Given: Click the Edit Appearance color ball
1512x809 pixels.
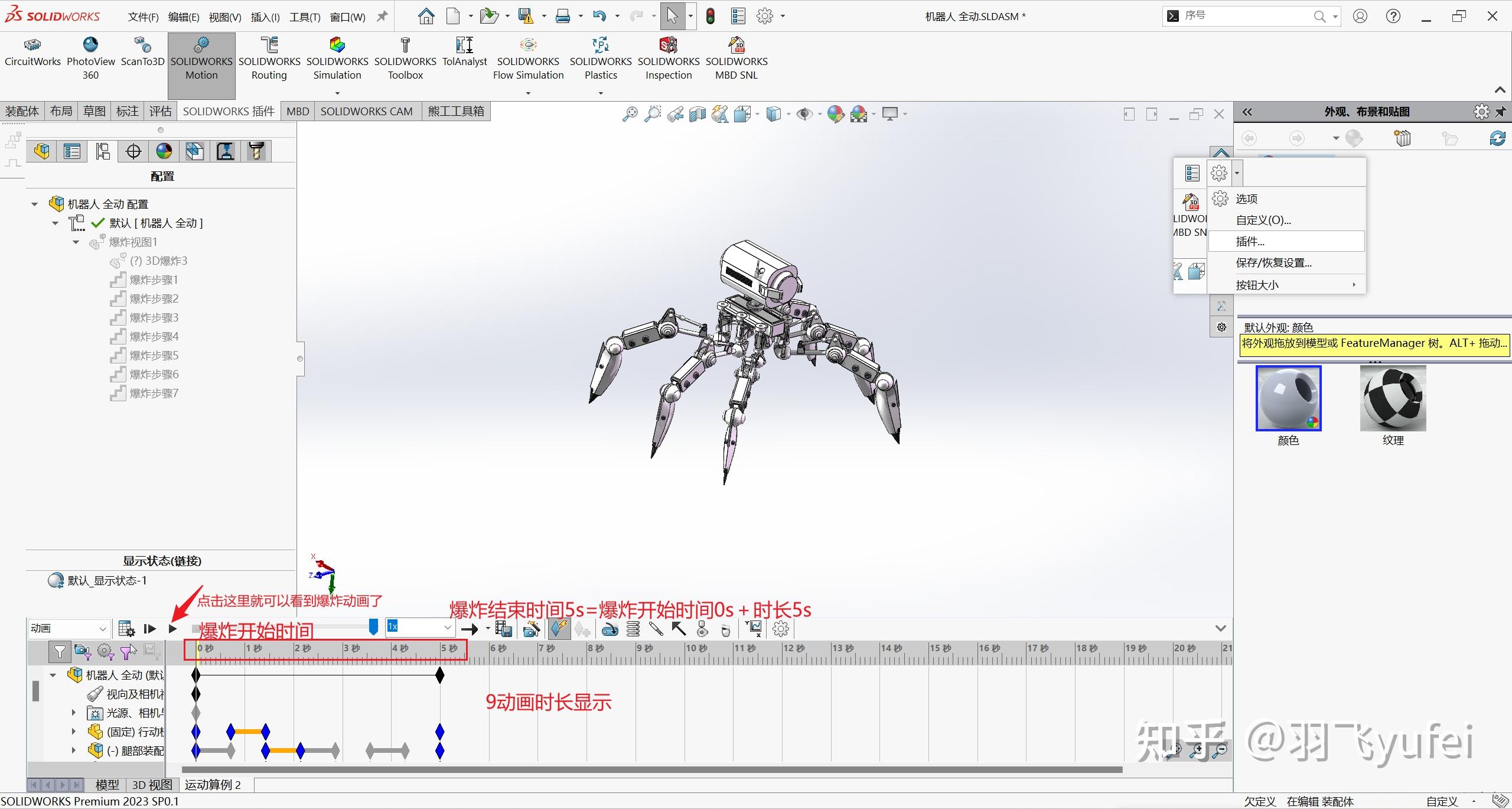Looking at the screenshot, I should (836, 113).
